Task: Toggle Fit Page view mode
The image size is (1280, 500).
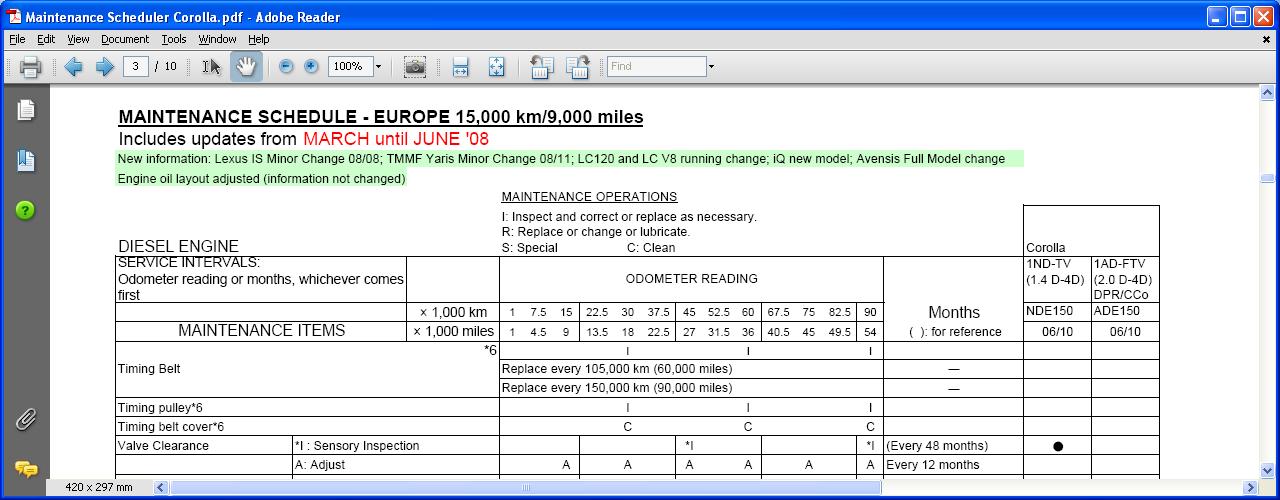Action: (496, 67)
